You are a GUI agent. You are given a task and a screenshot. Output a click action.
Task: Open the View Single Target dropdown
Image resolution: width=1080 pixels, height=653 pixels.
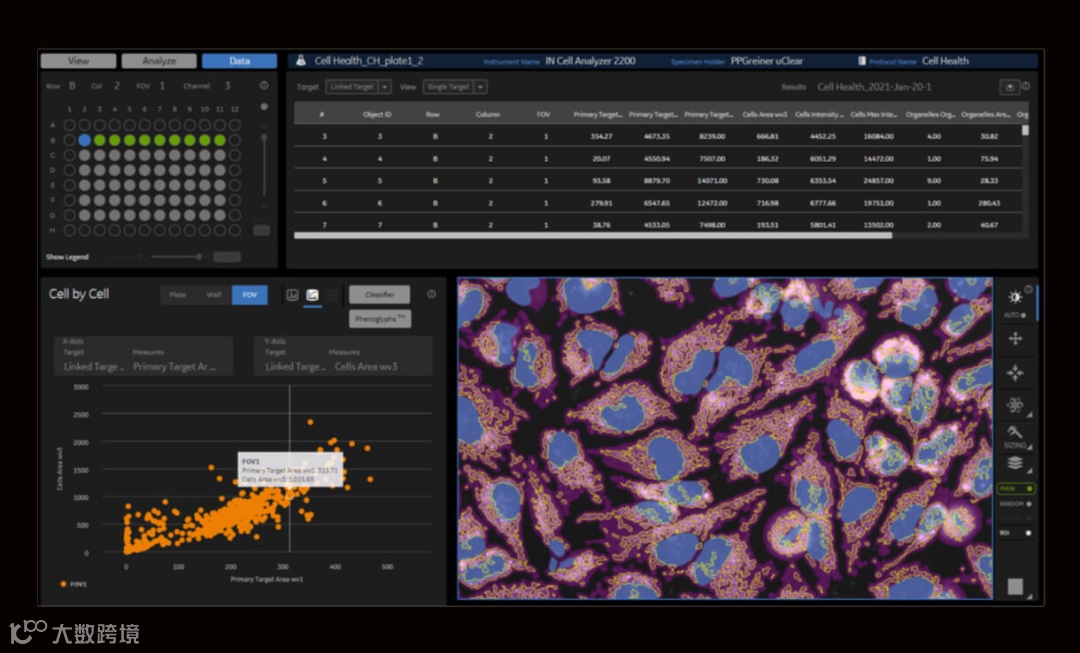455,87
